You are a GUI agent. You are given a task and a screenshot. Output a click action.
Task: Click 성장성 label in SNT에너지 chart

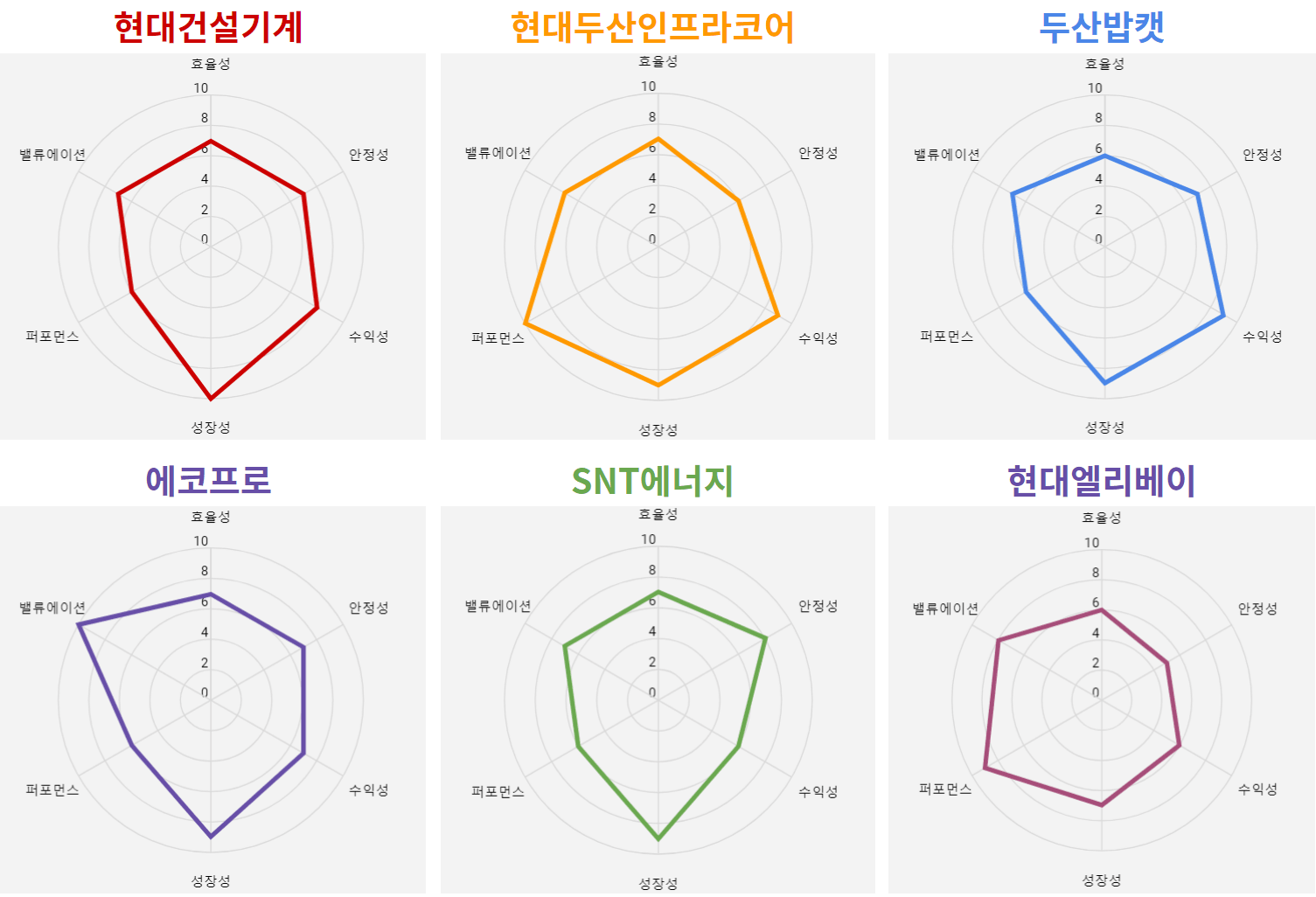(x=658, y=884)
